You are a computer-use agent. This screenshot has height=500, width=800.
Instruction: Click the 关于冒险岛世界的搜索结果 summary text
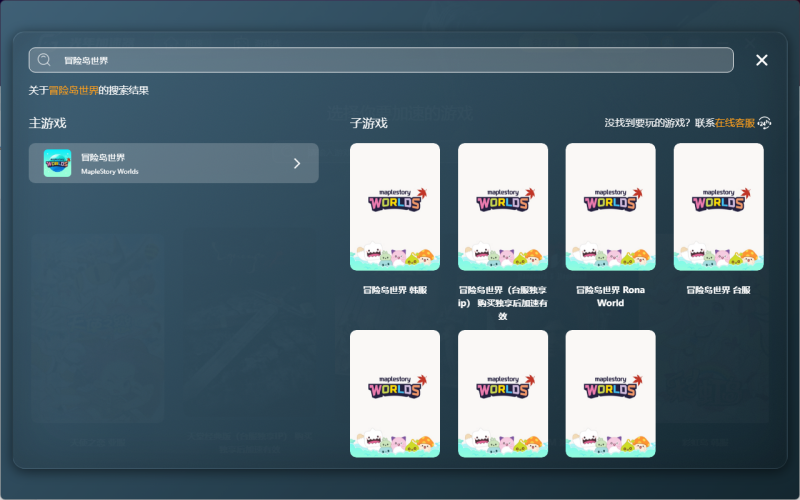click(x=89, y=90)
